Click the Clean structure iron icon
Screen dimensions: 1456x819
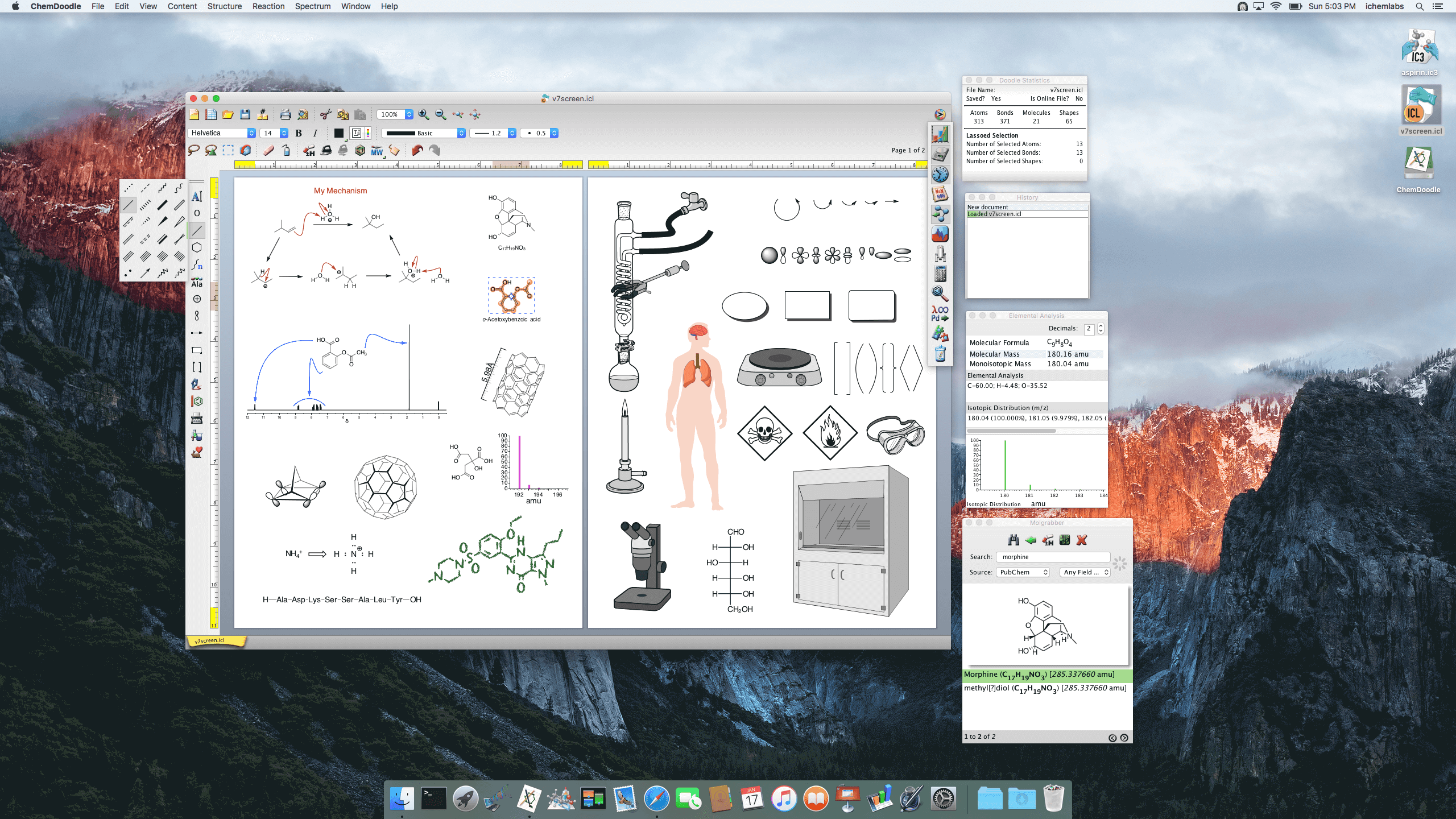(x=325, y=151)
